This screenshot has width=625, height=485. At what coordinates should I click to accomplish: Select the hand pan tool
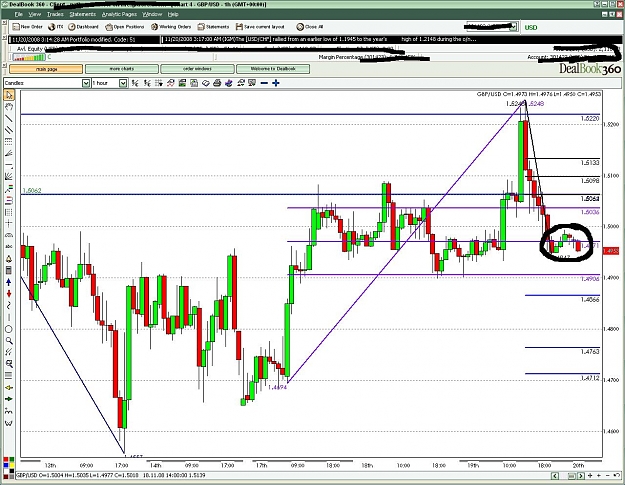[x=9, y=106]
